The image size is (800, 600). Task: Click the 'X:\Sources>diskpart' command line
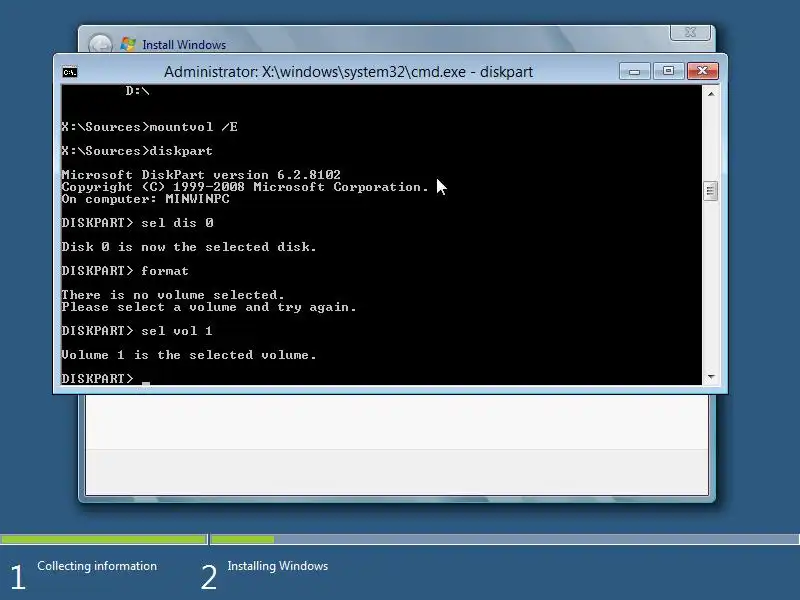pyautogui.click(x=137, y=151)
